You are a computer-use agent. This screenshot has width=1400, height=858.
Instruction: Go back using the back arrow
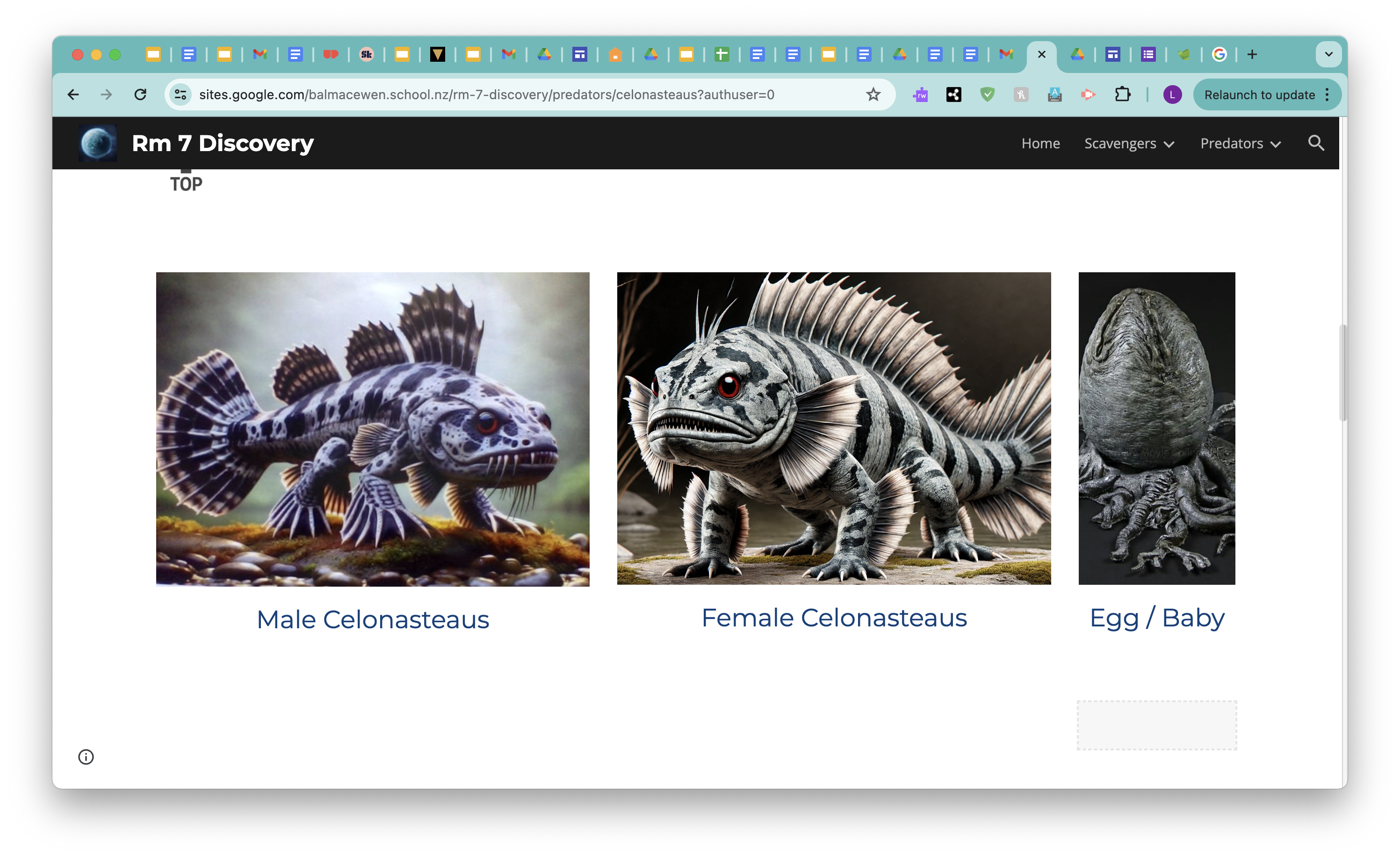click(73, 95)
